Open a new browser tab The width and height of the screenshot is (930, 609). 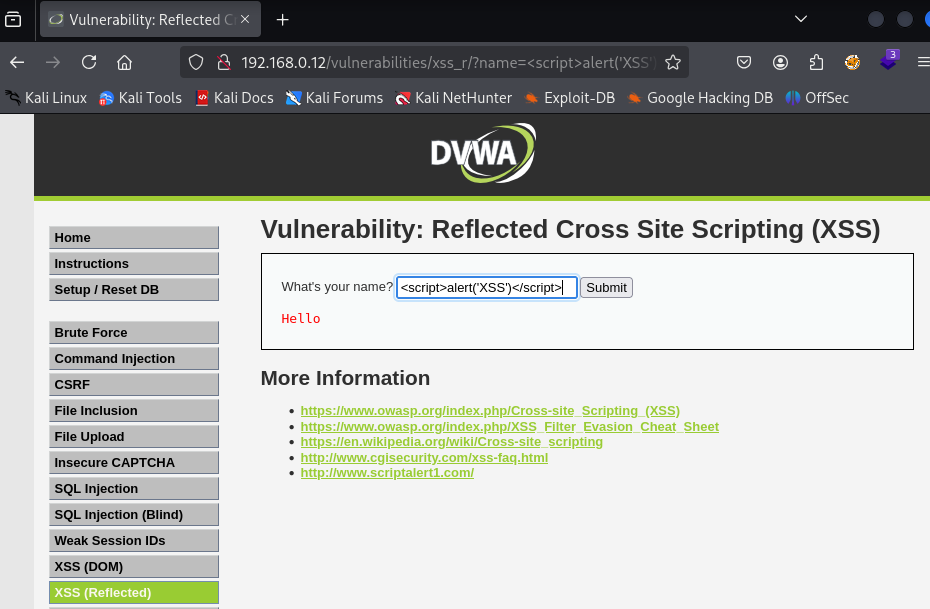coord(283,20)
